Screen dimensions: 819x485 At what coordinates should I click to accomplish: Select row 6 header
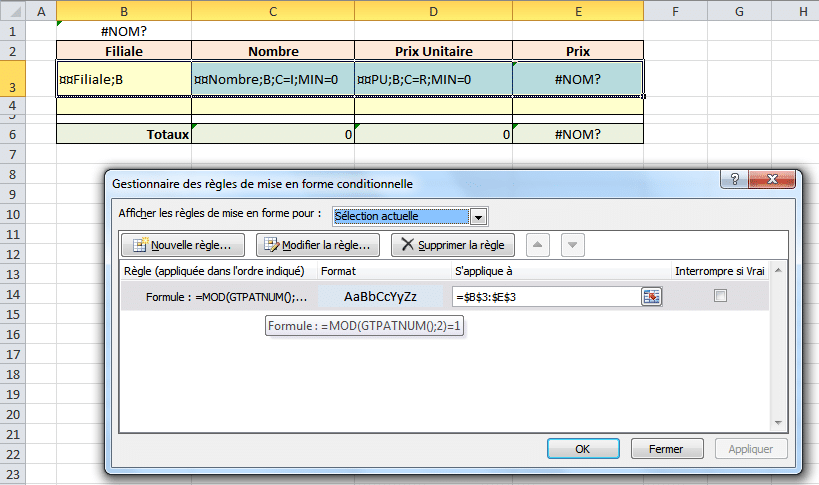click(13, 134)
